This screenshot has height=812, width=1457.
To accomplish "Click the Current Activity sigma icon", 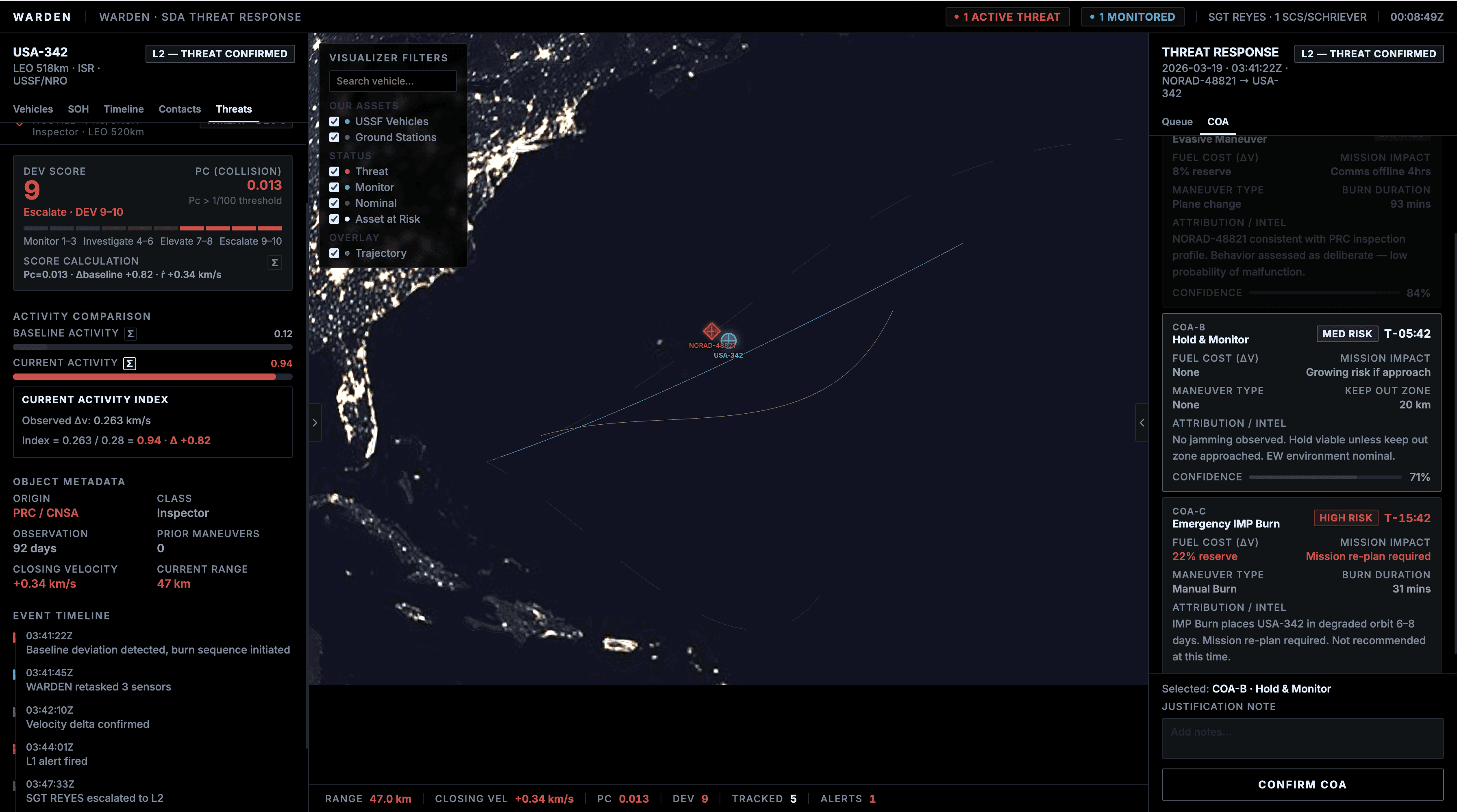I will (x=130, y=364).
